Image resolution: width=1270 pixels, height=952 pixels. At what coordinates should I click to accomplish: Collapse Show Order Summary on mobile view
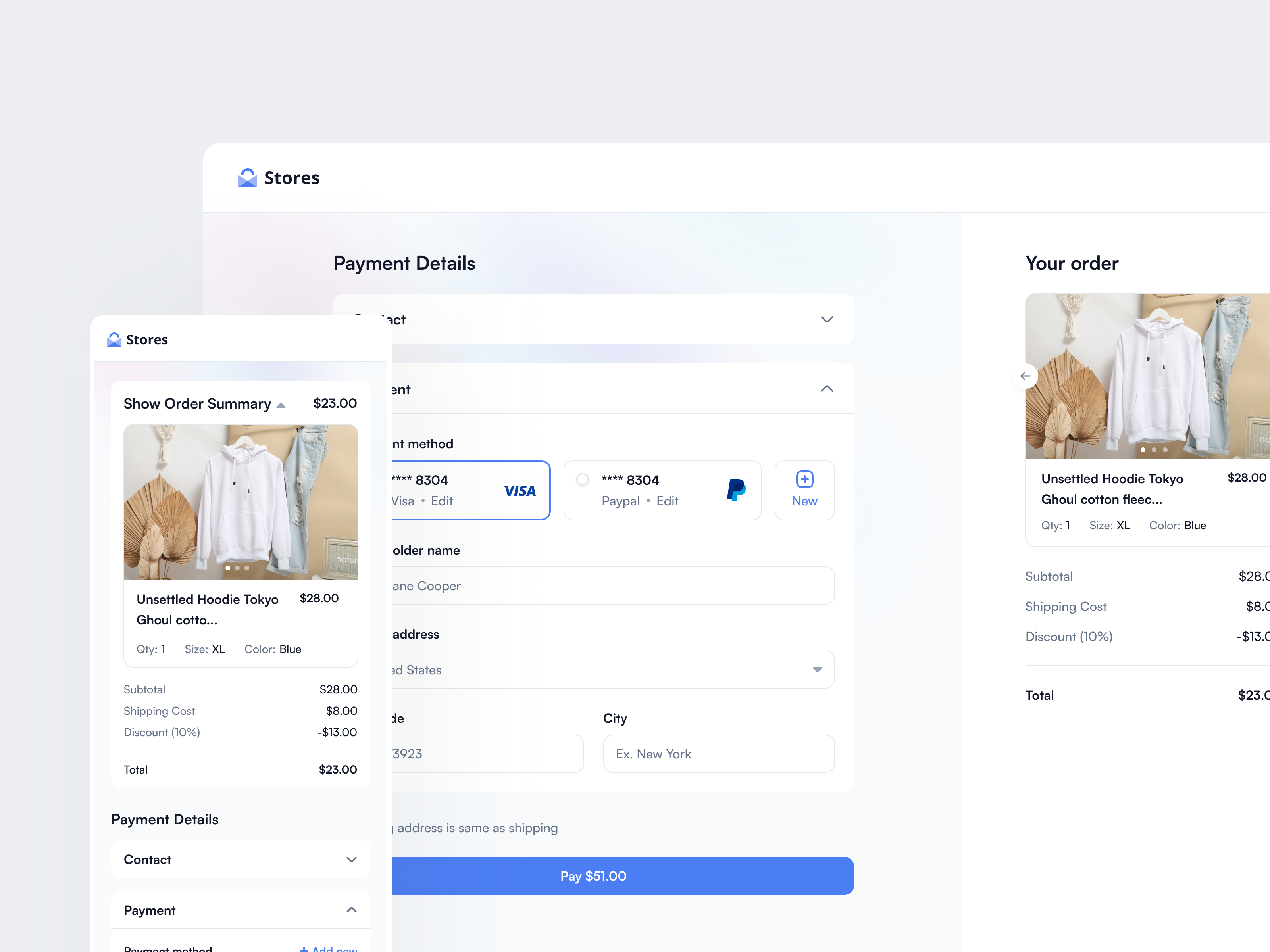pyautogui.click(x=281, y=404)
